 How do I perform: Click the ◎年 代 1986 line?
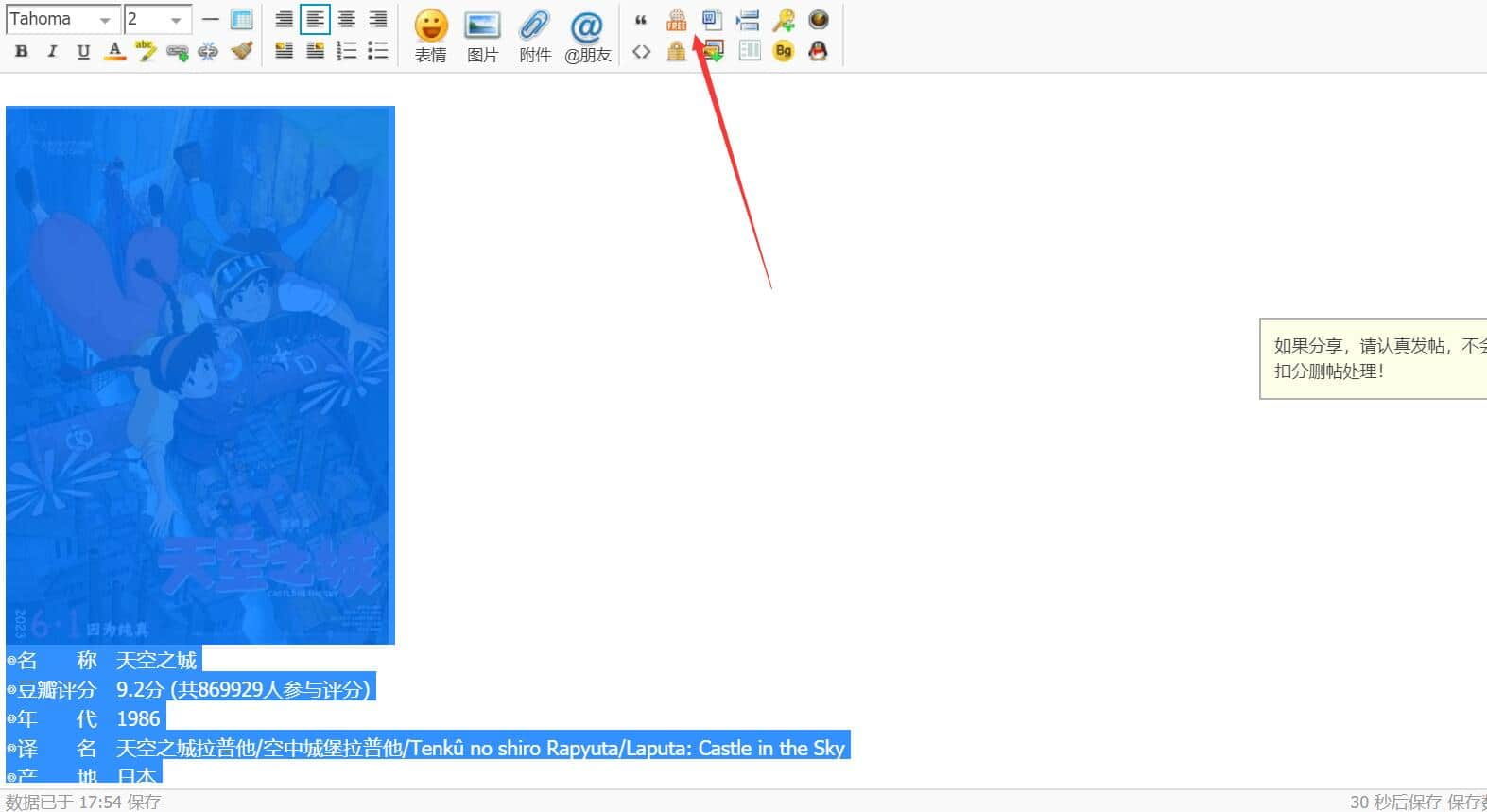click(84, 718)
